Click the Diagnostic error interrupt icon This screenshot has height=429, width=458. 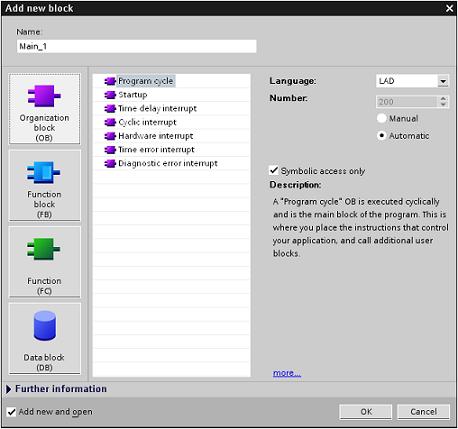(x=110, y=163)
